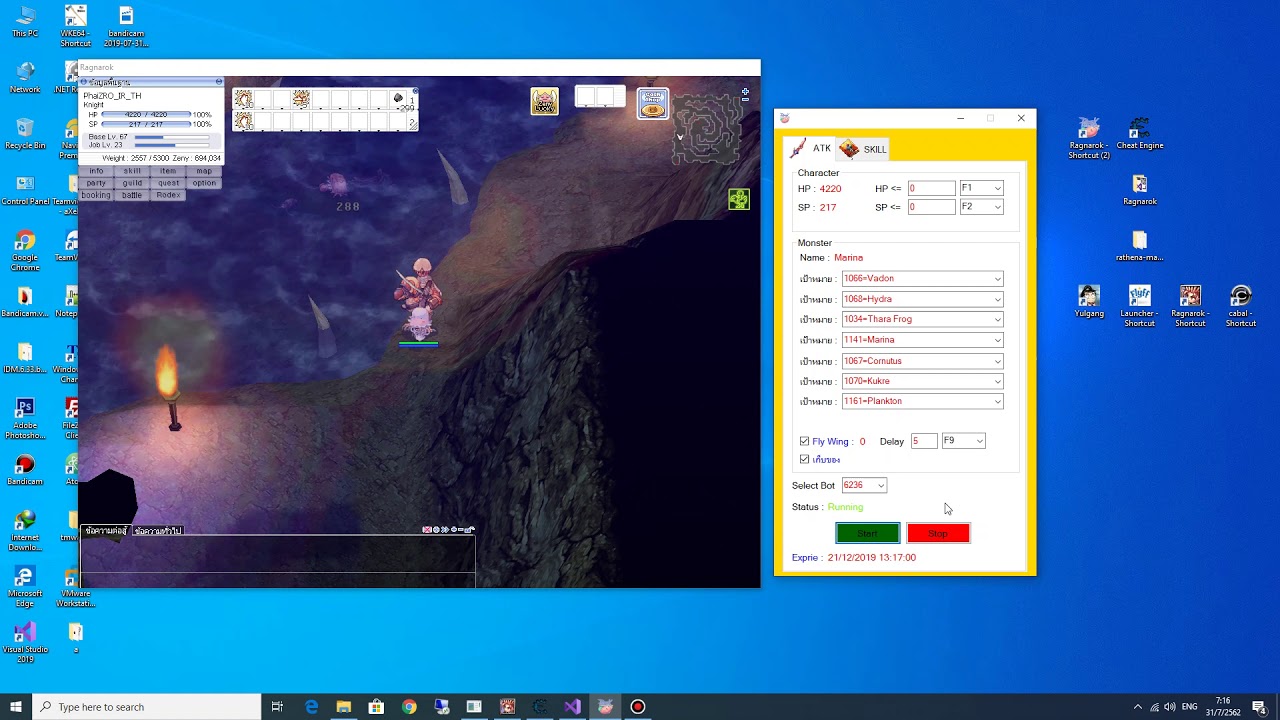The image size is (1280, 720).
Task: Select the rathena-ma... folder icon
Action: [x=1140, y=247]
